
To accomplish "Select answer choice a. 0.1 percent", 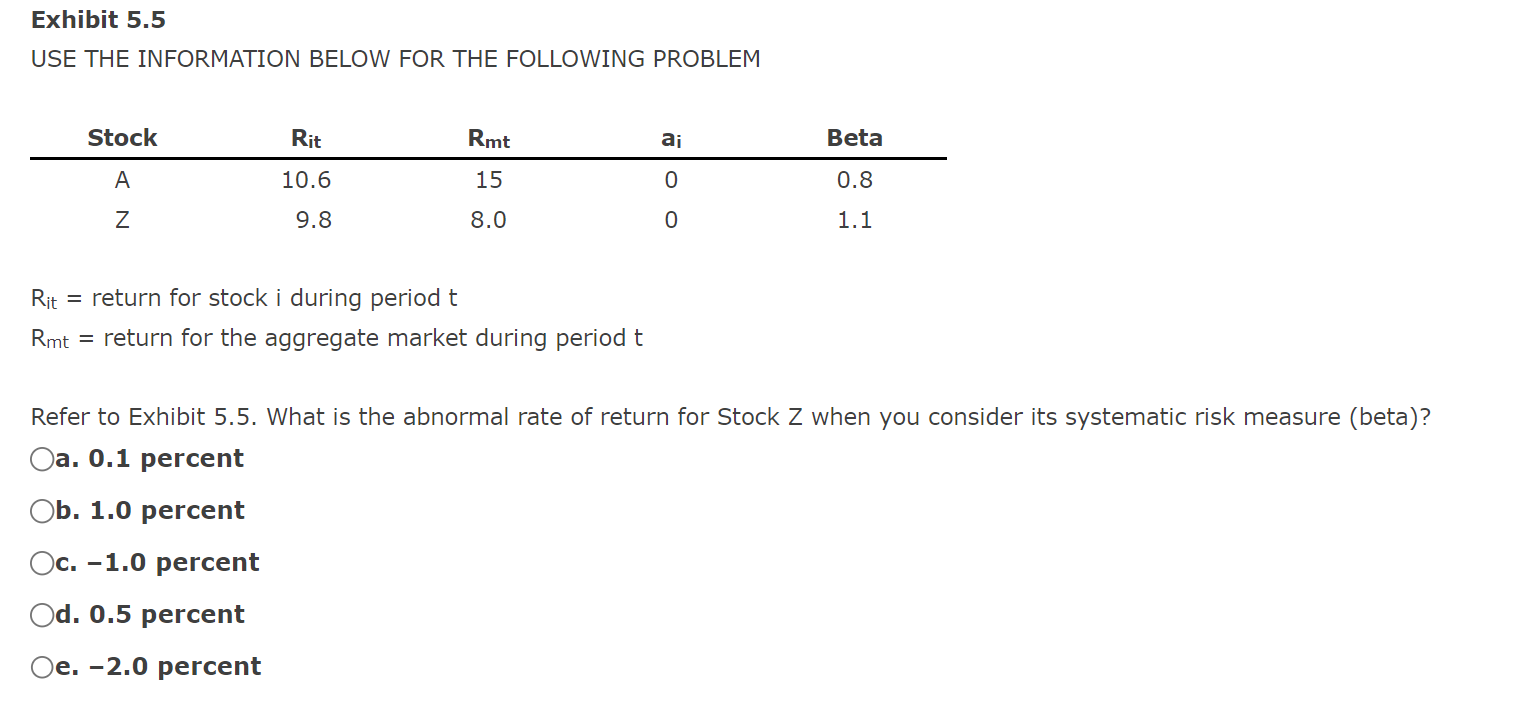I will (41, 459).
